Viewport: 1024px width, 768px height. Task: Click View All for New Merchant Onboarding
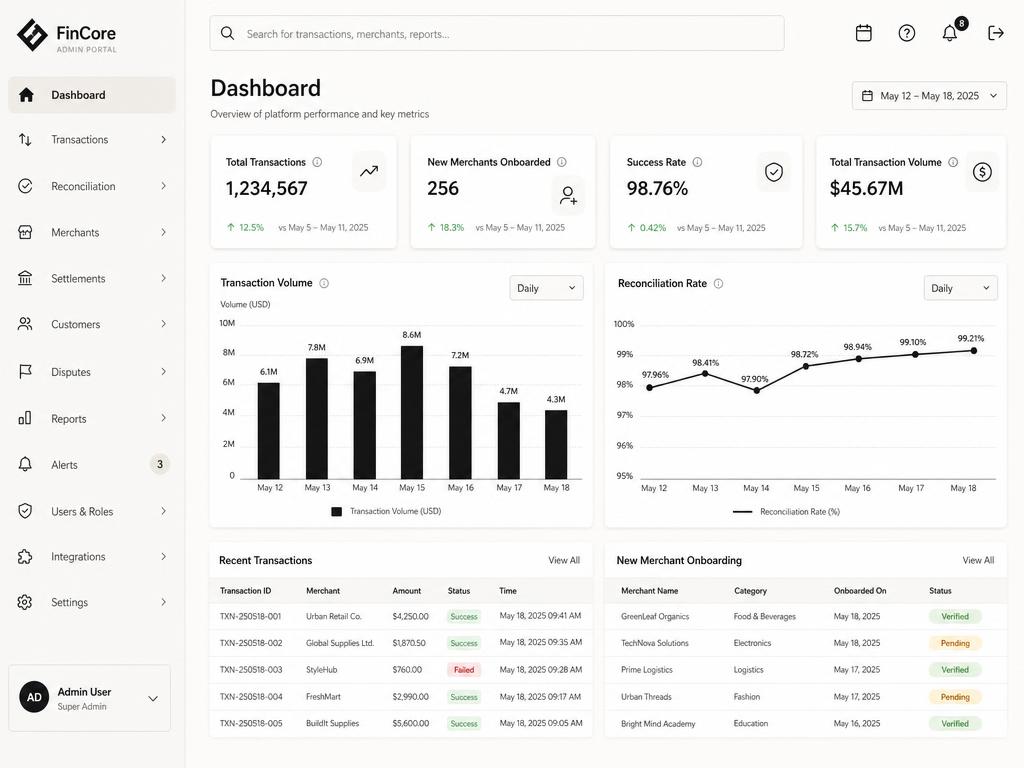(978, 560)
